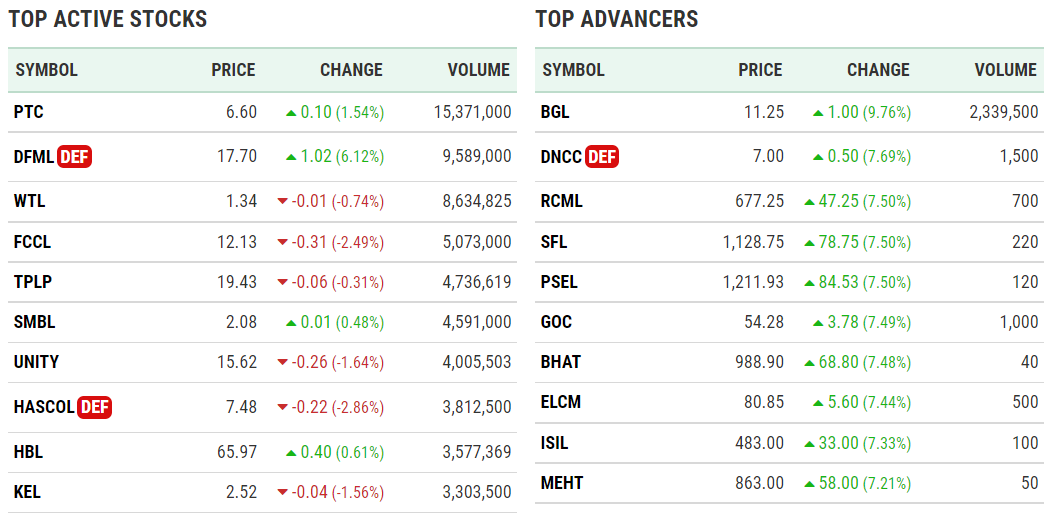Screen dimensions: 1049x519
Task: Click the red down arrow in KEL row
Action: click(x=282, y=493)
